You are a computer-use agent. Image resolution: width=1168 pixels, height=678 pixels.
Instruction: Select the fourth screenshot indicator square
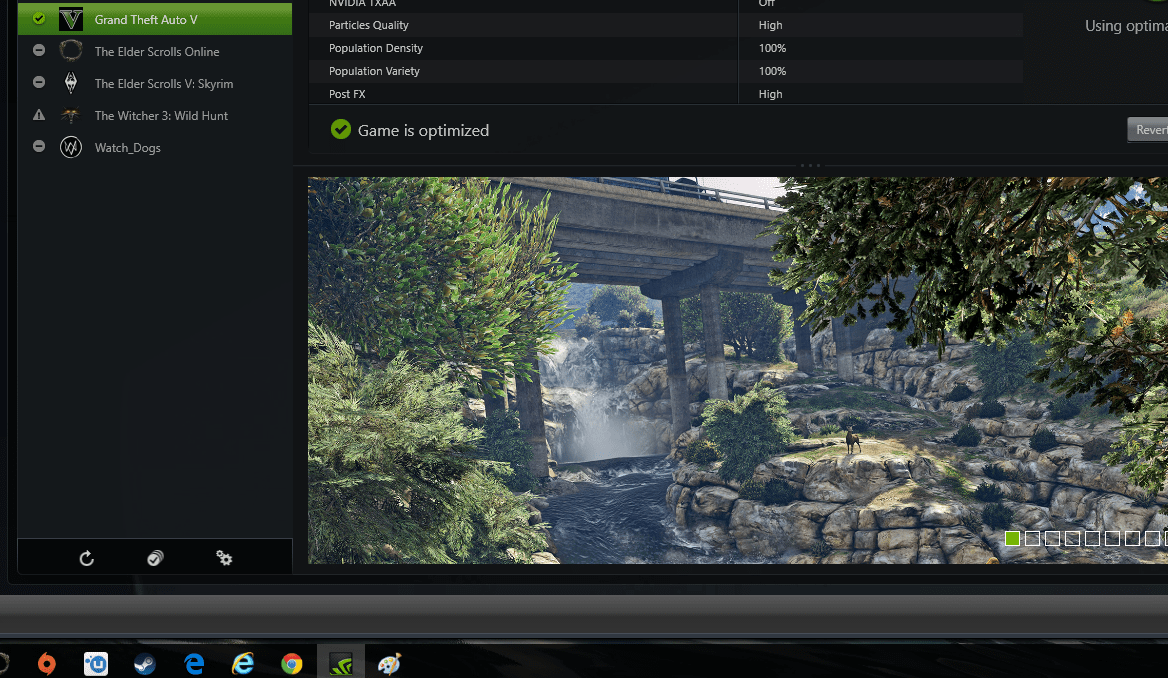tap(1072, 538)
